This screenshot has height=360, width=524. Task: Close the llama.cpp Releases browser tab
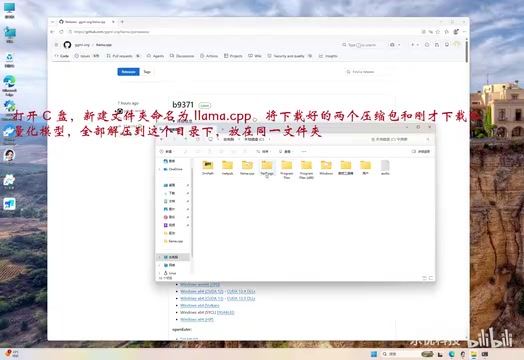113,22
